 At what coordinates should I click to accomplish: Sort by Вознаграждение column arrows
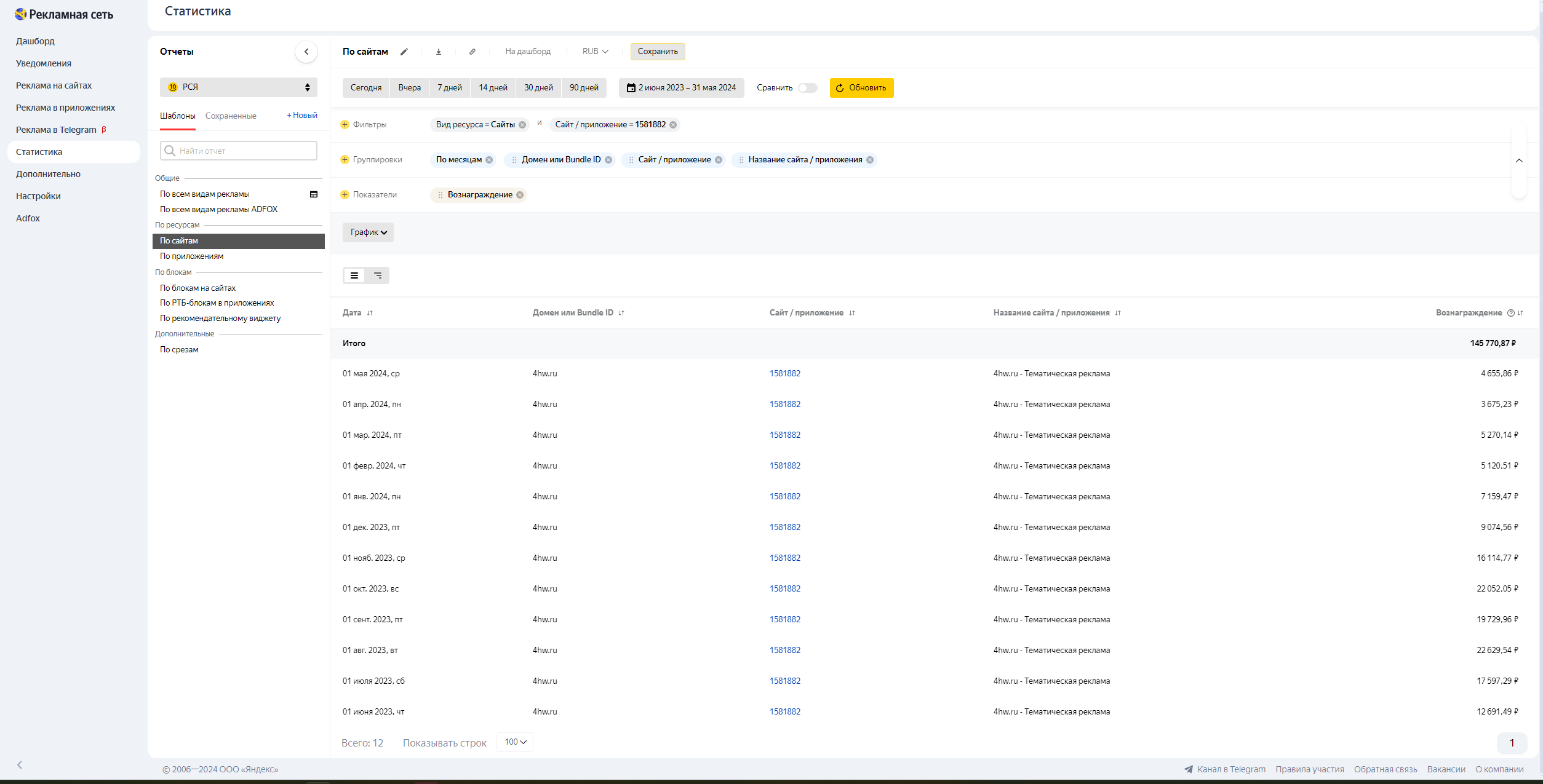1520,313
